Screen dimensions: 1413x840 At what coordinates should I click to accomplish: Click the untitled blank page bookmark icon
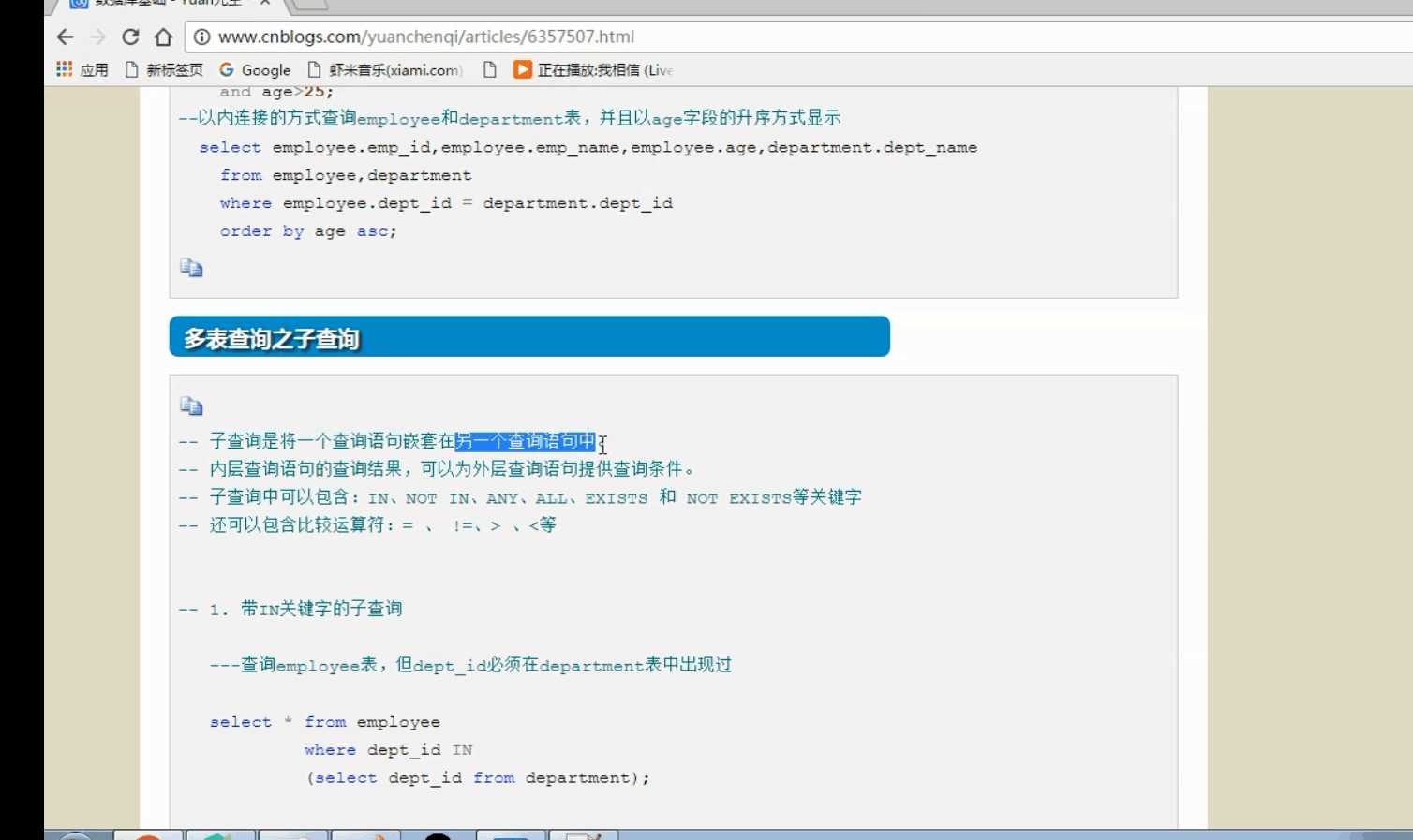point(489,70)
